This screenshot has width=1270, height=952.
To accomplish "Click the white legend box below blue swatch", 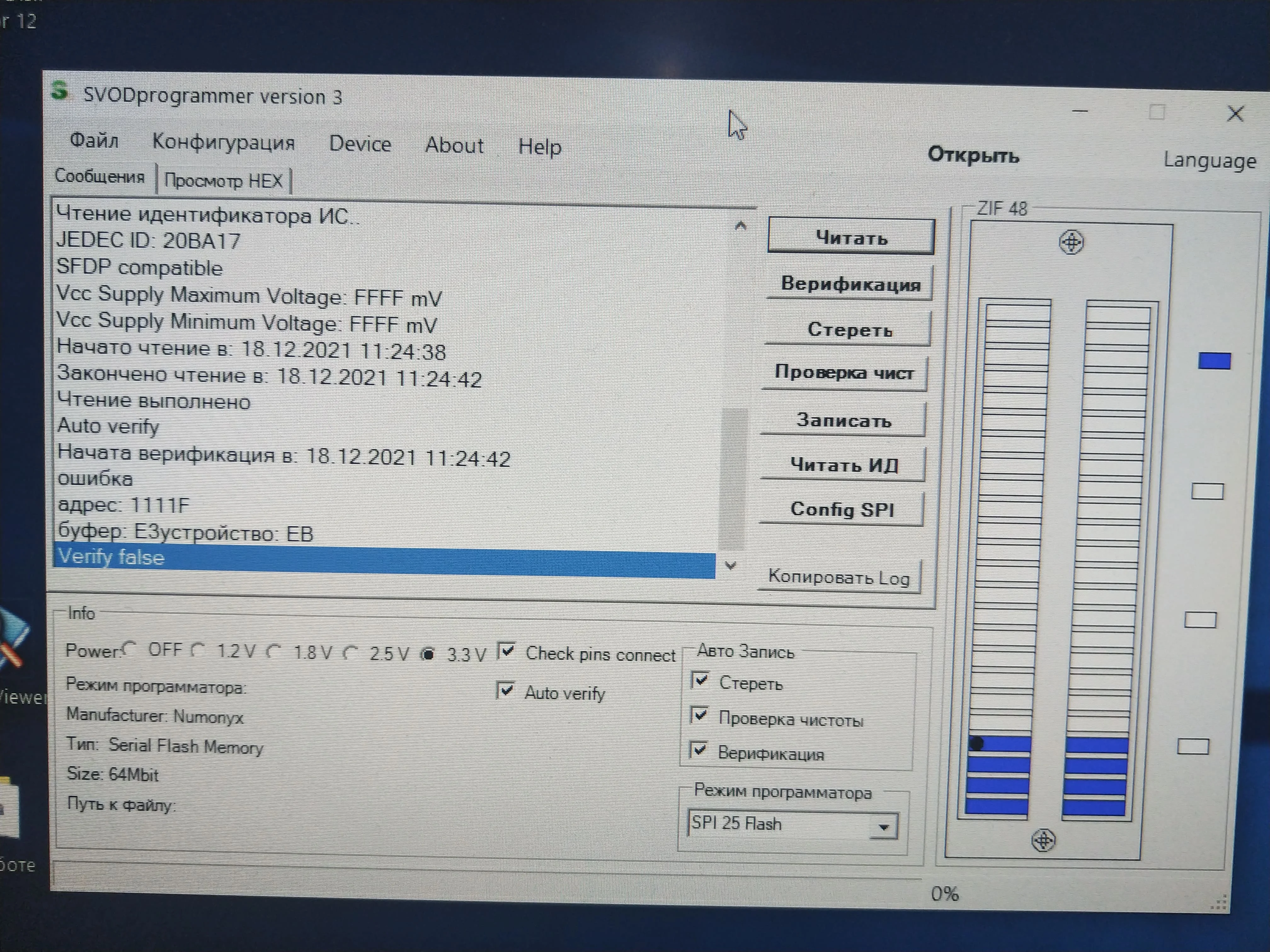I will (x=1207, y=491).
